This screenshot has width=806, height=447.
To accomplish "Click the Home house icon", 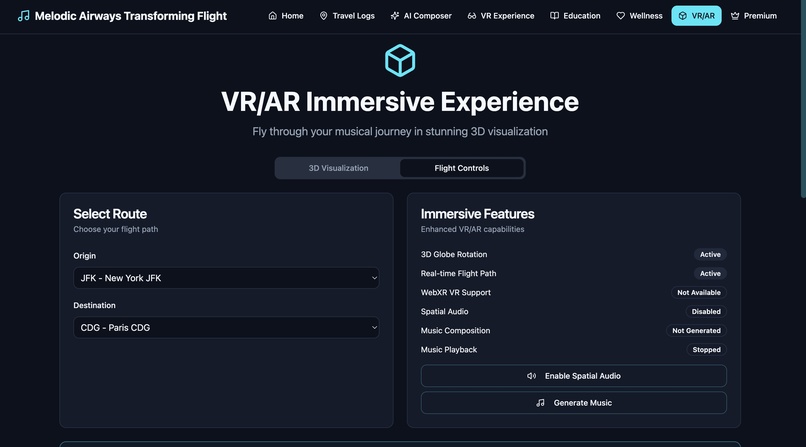I will pos(272,16).
